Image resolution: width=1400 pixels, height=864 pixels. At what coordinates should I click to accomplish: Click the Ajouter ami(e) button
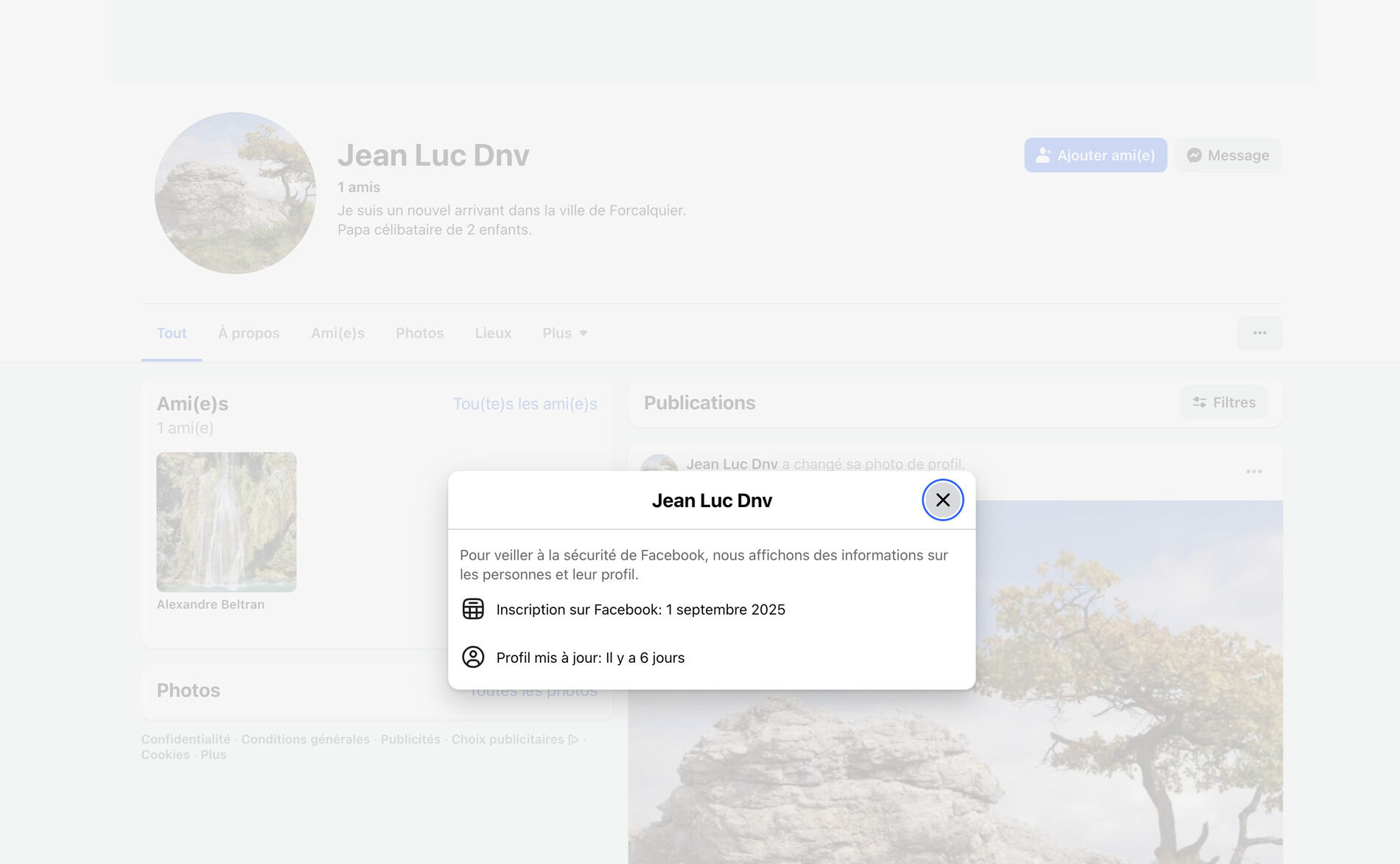click(x=1095, y=155)
